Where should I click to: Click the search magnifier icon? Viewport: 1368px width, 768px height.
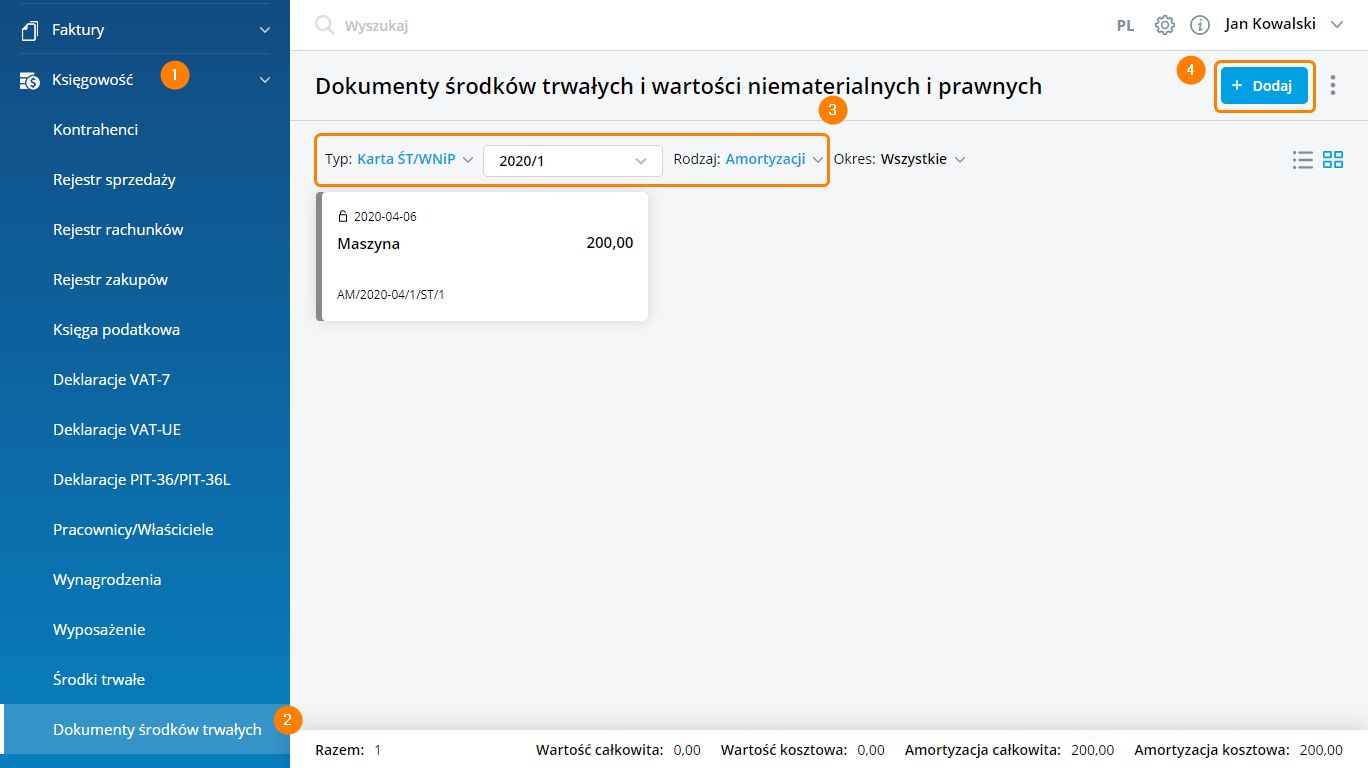tap(324, 26)
